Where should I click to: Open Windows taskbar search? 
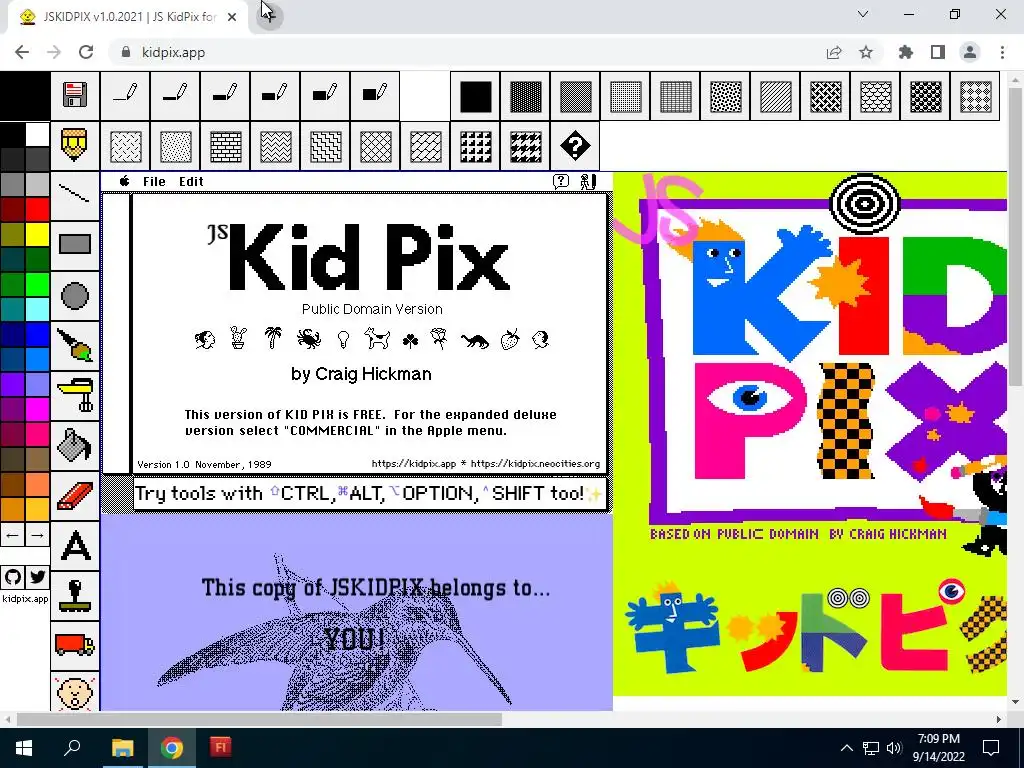pyautogui.click(x=72, y=748)
